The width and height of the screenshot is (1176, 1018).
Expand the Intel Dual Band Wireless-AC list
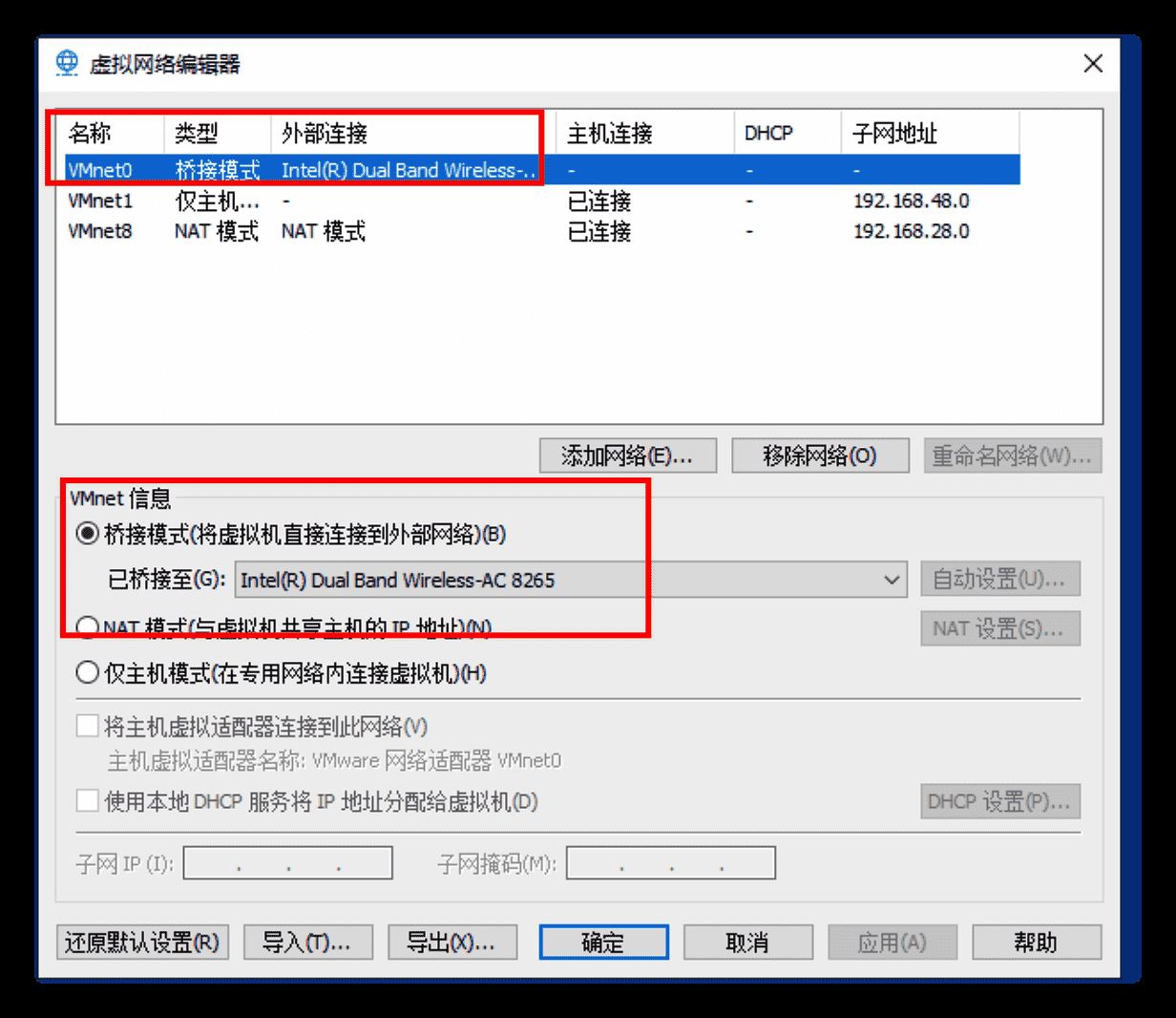point(893,578)
